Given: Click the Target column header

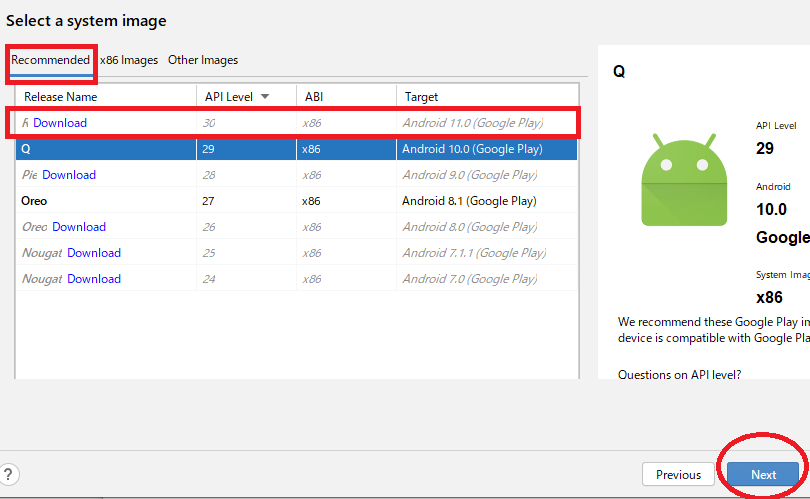Looking at the screenshot, I should click(487, 97).
